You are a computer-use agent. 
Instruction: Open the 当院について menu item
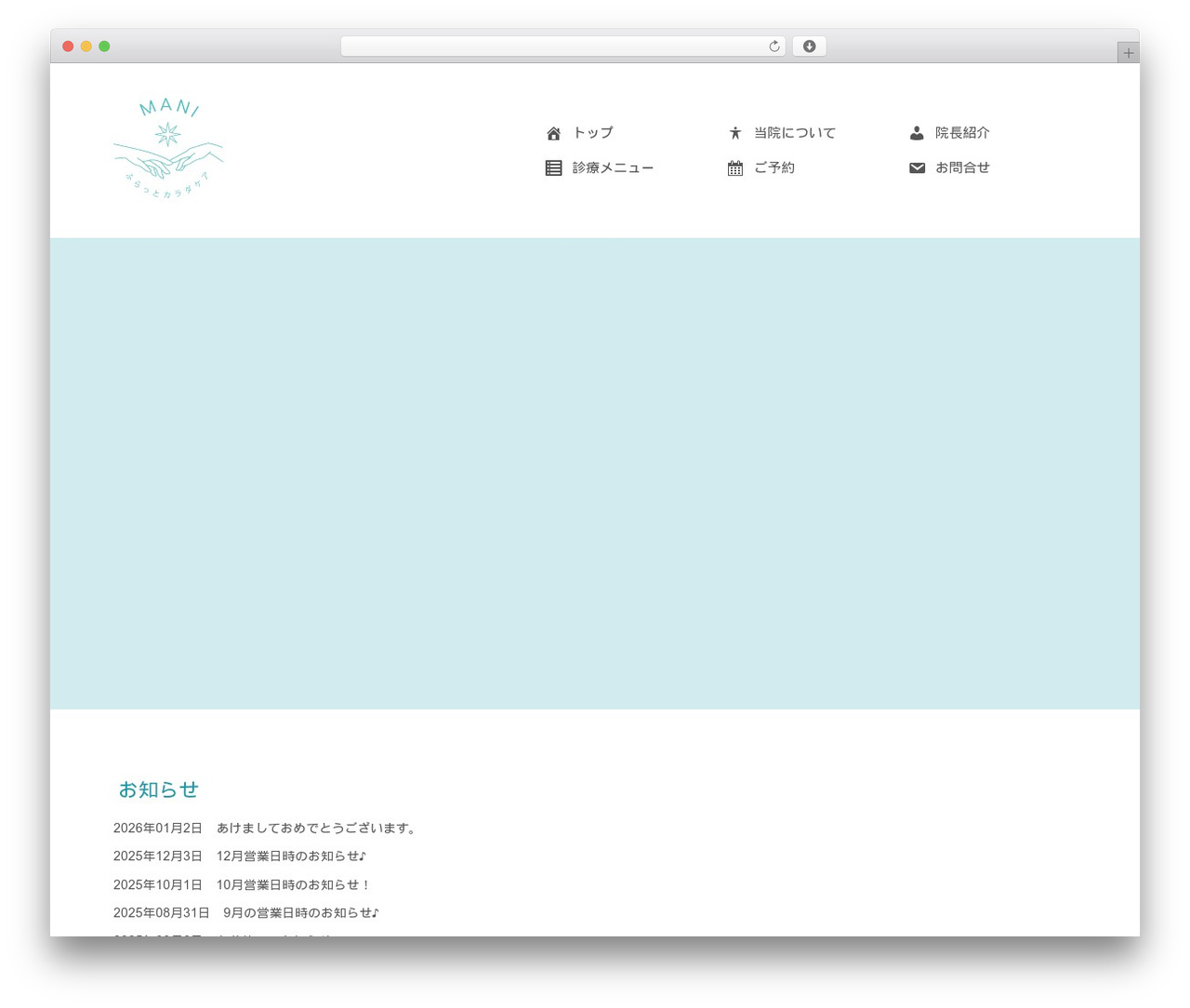795,133
